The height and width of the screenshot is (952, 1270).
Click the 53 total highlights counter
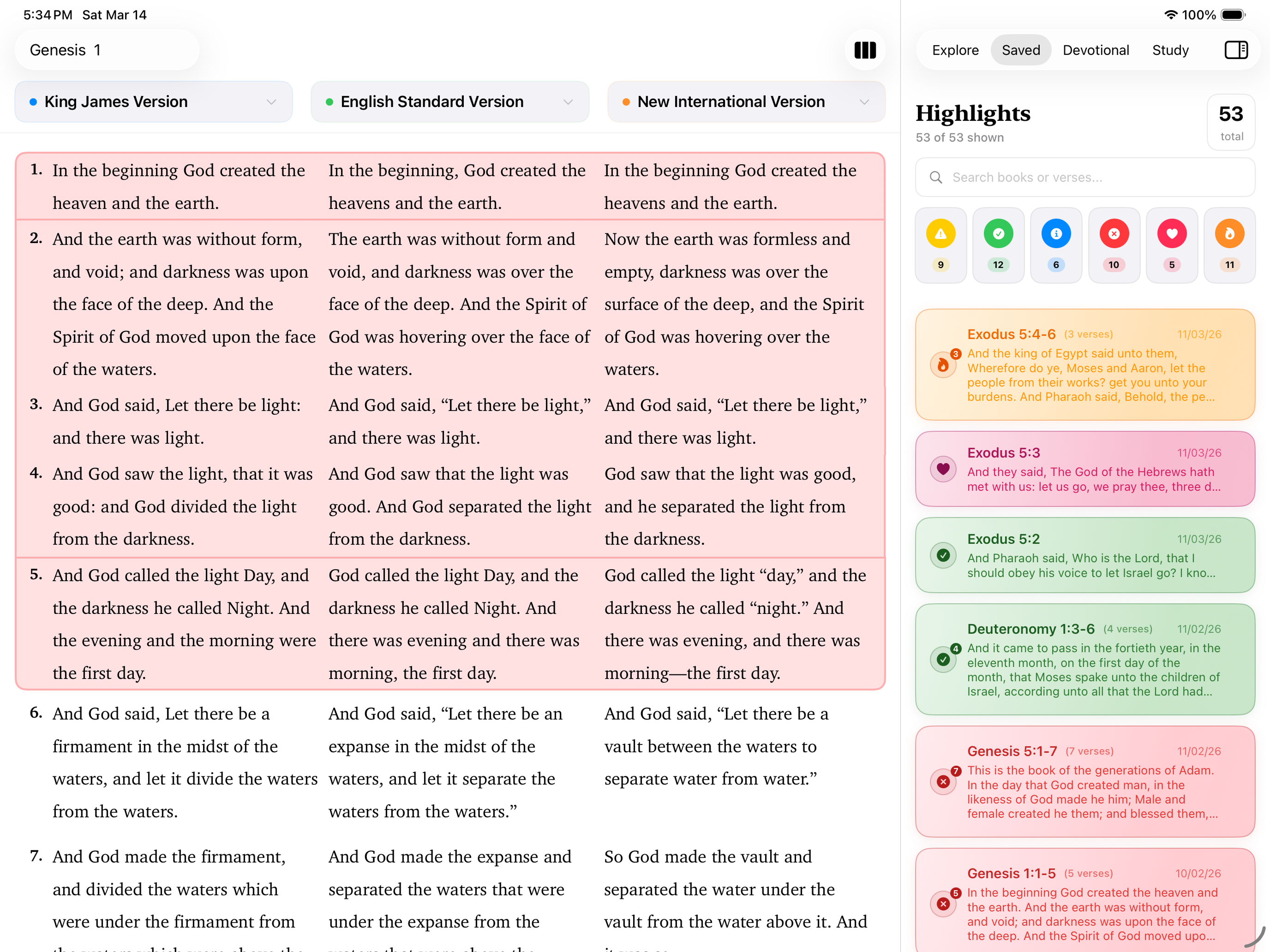coord(1231,122)
